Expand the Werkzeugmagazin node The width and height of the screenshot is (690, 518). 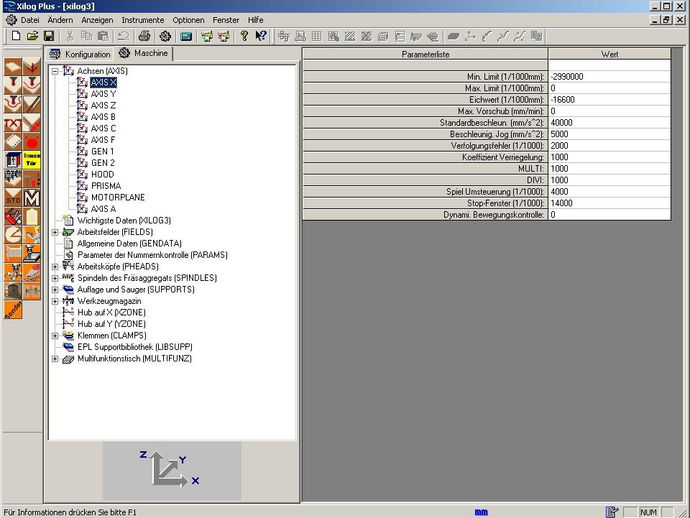55,301
